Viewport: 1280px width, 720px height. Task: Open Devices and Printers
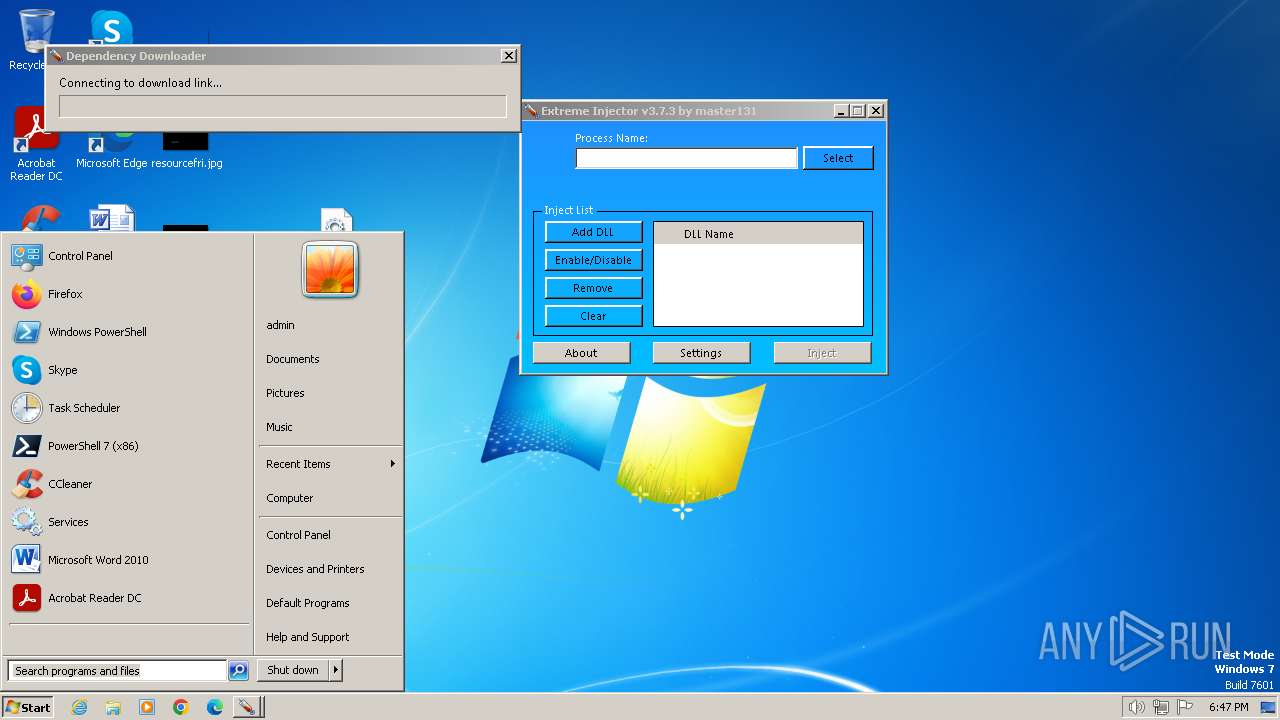(x=315, y=569)
